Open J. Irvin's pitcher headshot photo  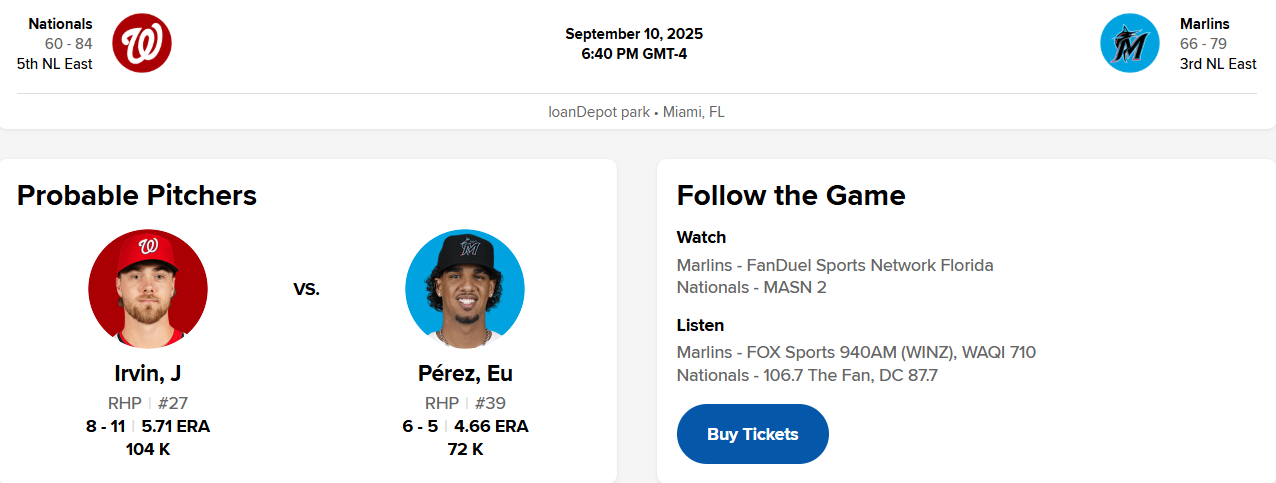pyautogui.click(x=148, y=289)
